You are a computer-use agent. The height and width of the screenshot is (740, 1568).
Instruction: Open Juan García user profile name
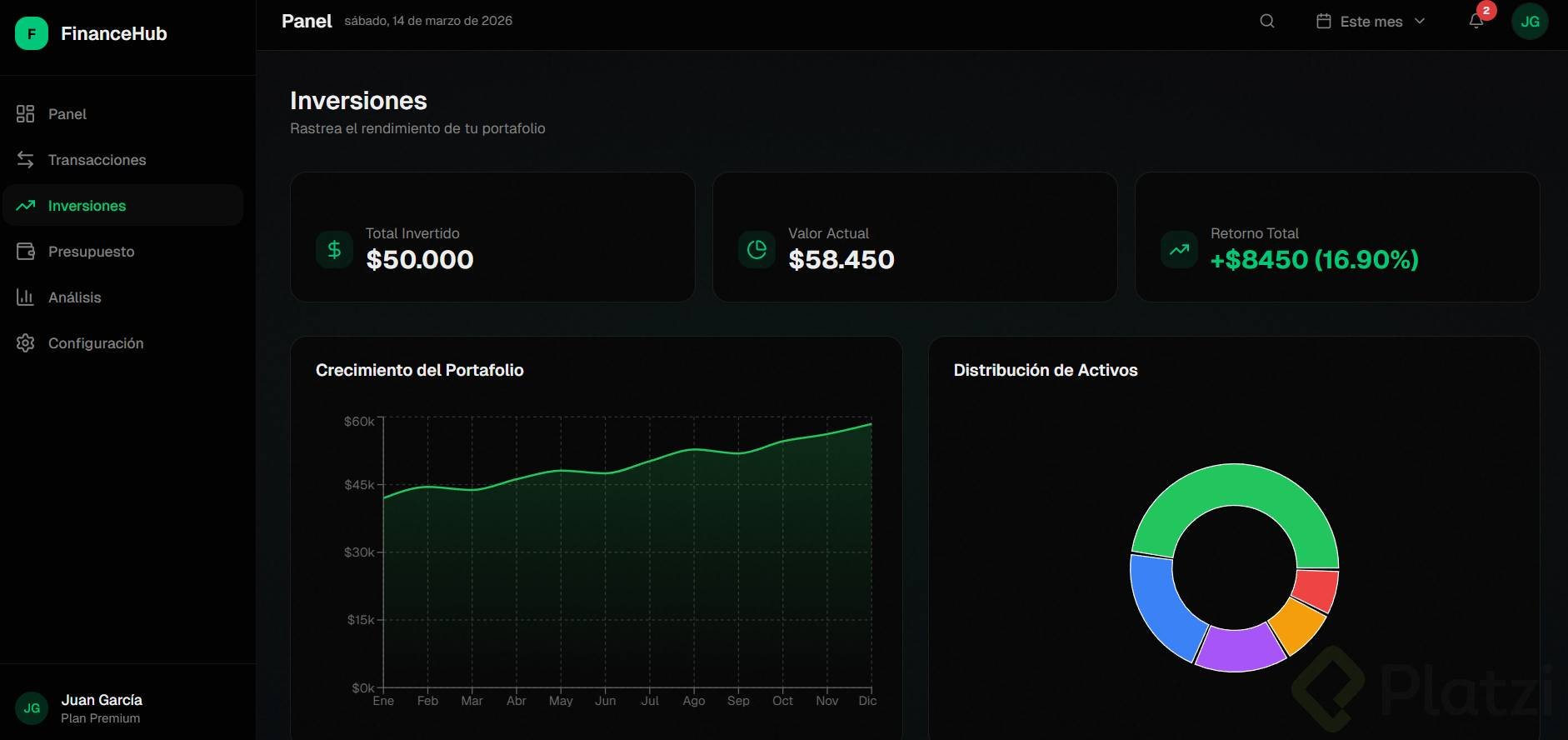[102, 700]
